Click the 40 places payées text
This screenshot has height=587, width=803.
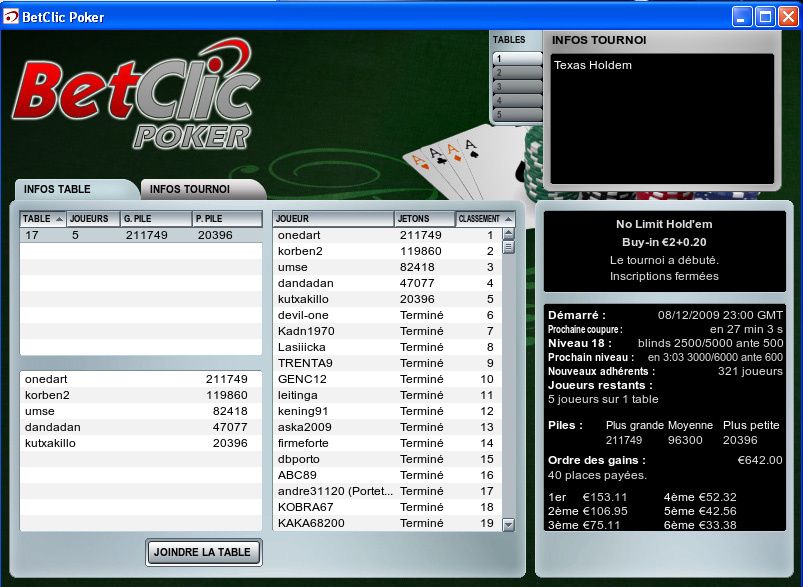coord(597,475)
